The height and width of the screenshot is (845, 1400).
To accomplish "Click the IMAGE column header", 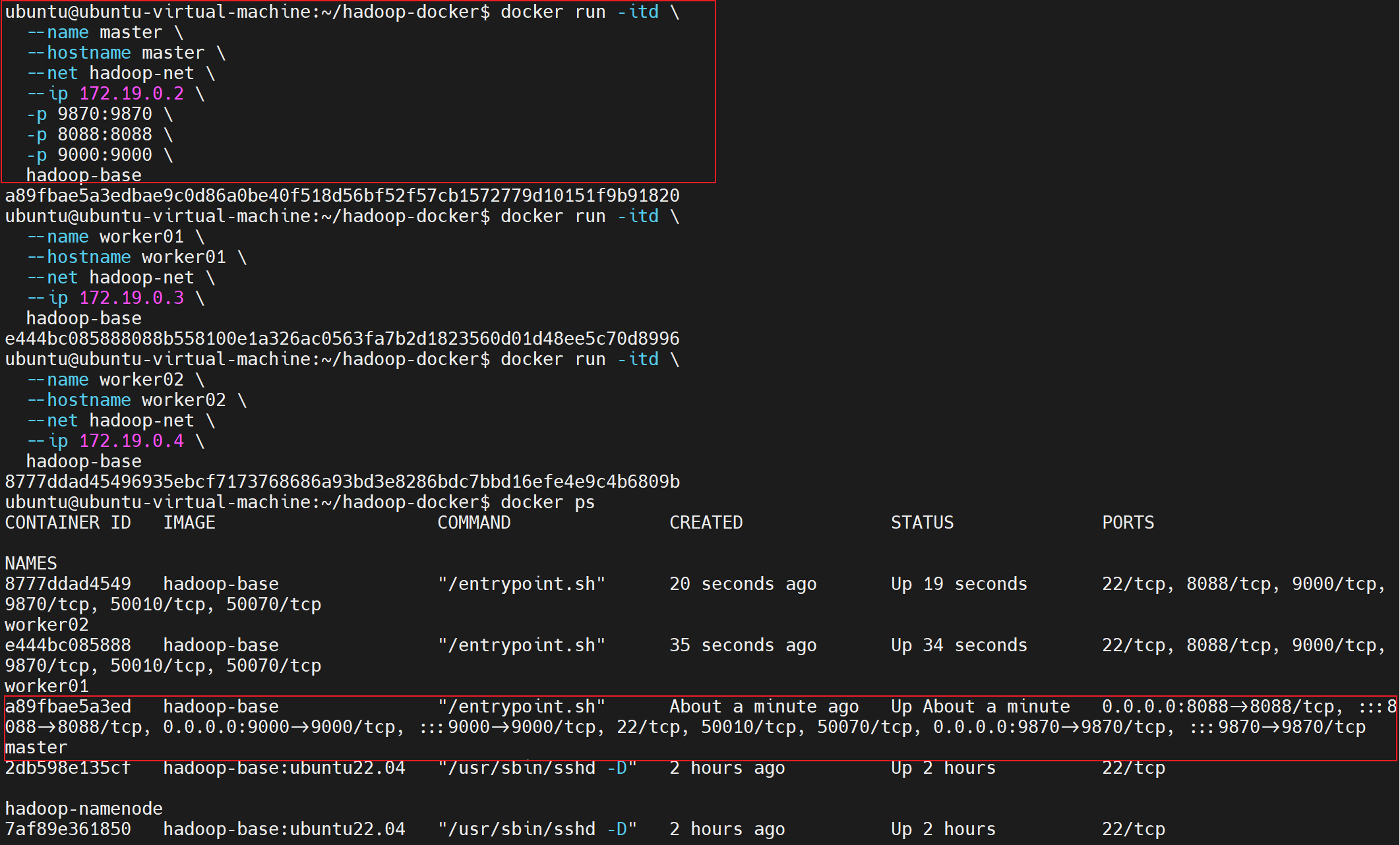I will [x=189, y=523].
